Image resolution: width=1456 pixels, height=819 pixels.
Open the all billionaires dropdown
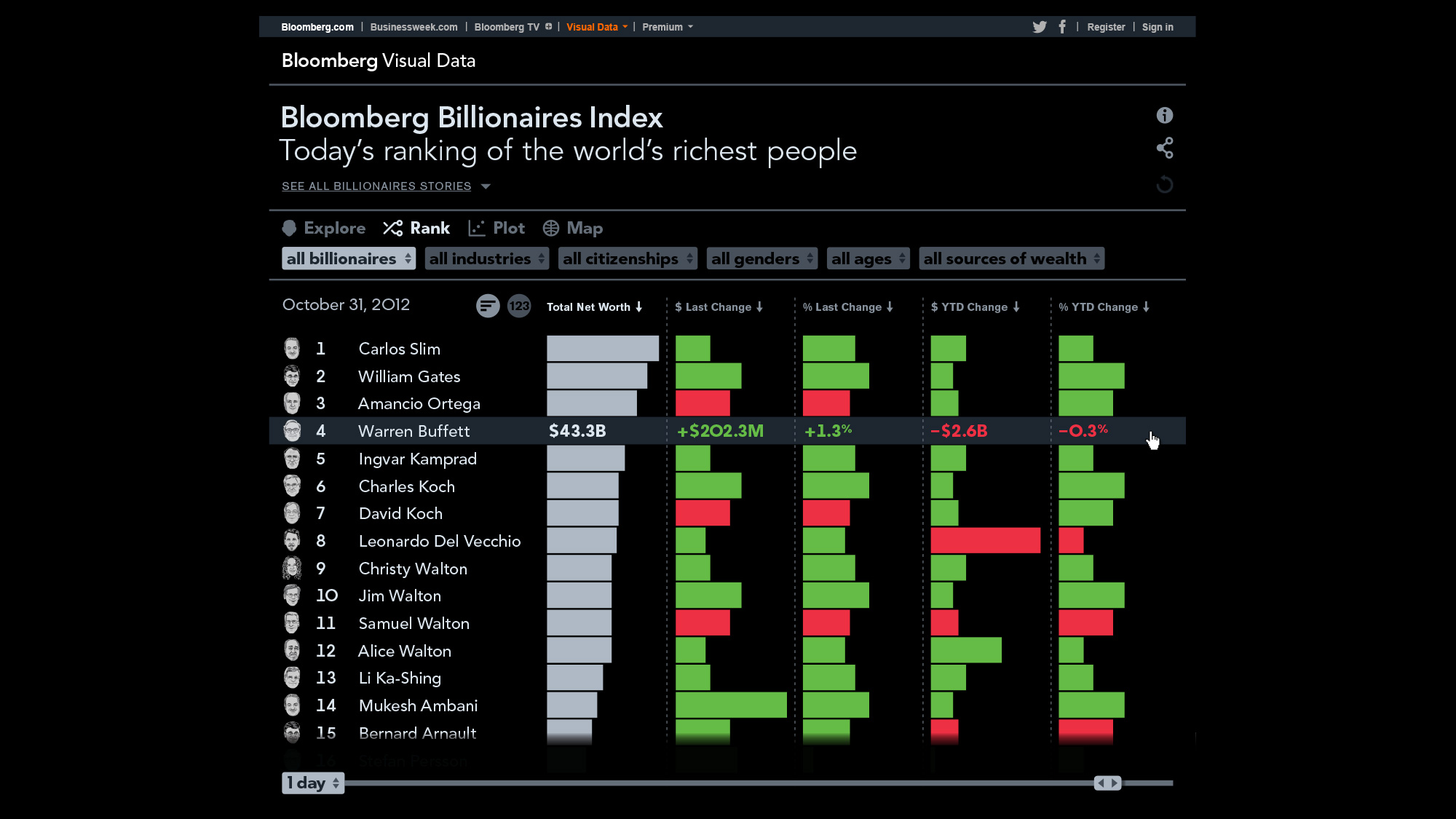pyautogui.click(x=349, y=258)
